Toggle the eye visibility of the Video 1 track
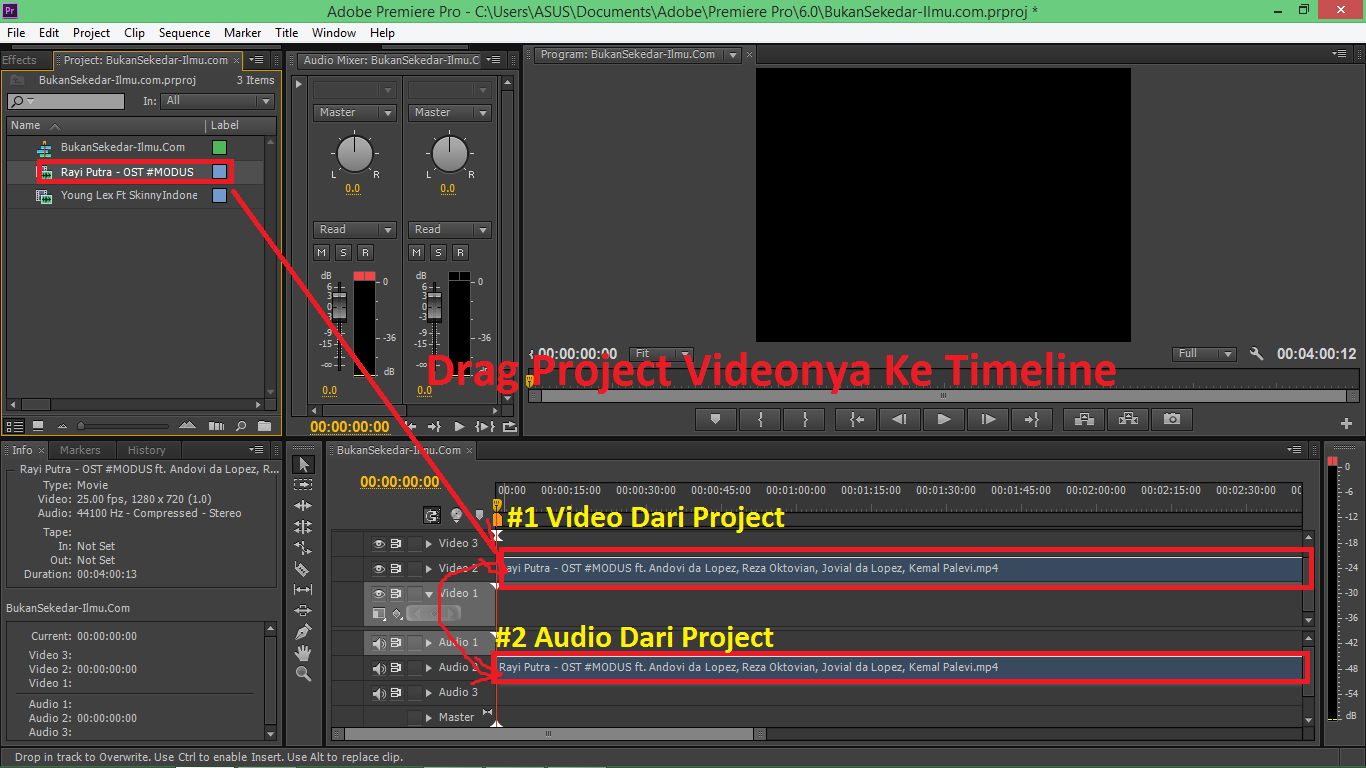 379,594
